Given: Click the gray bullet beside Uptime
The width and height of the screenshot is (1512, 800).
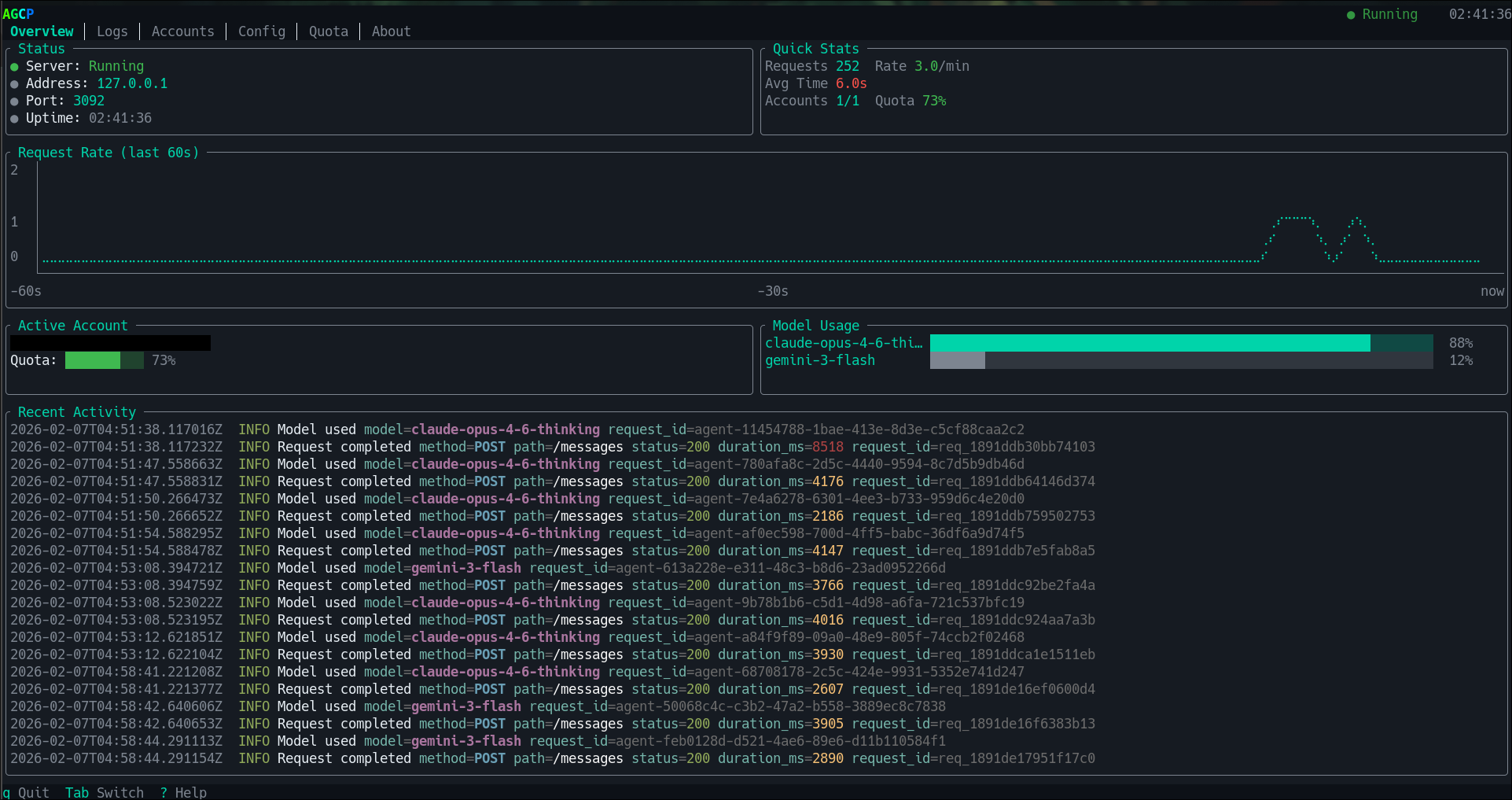Looking at the screenshot, I should (14, 119).
